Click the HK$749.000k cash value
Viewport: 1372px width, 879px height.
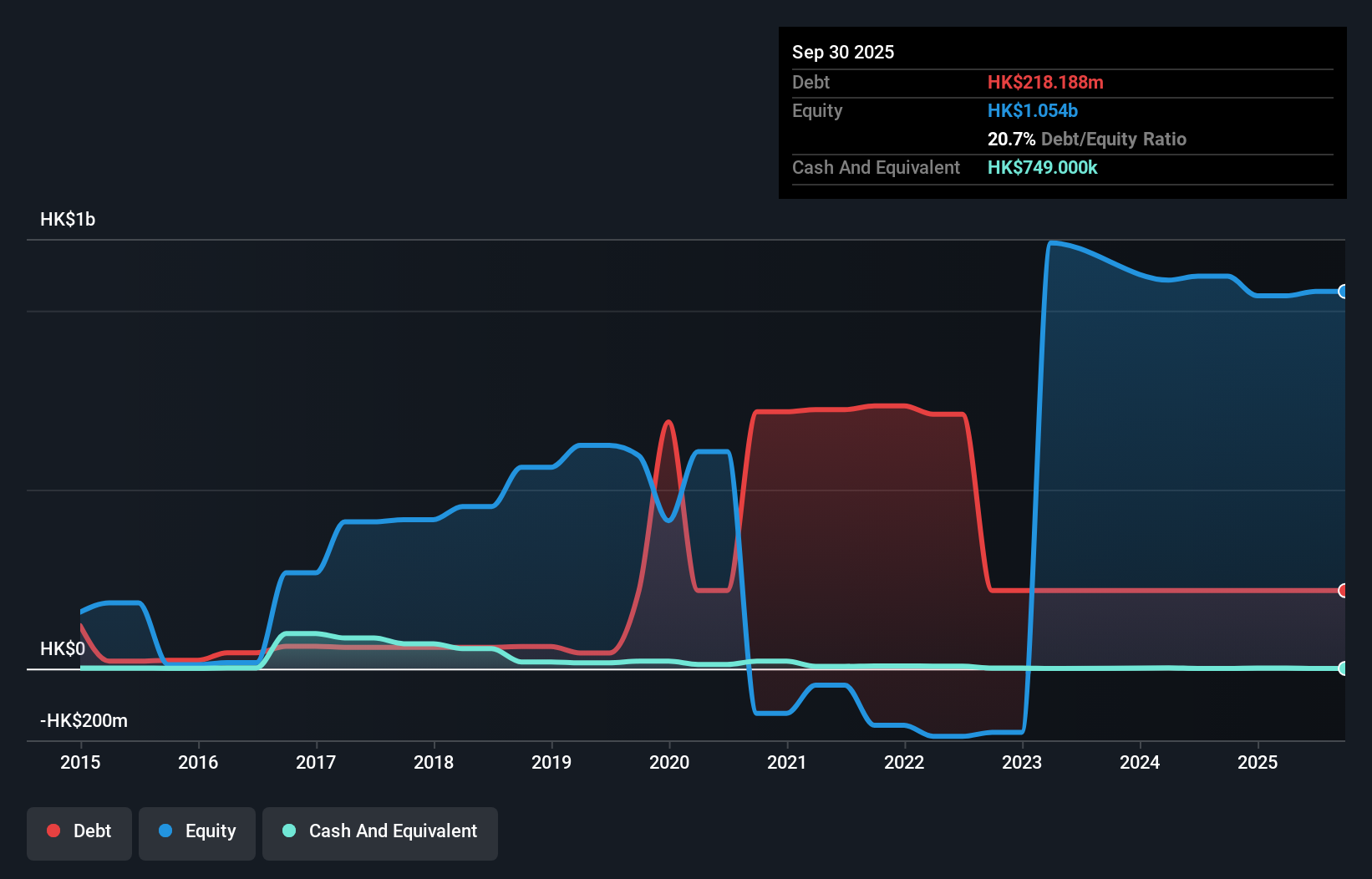[1043, 167]
